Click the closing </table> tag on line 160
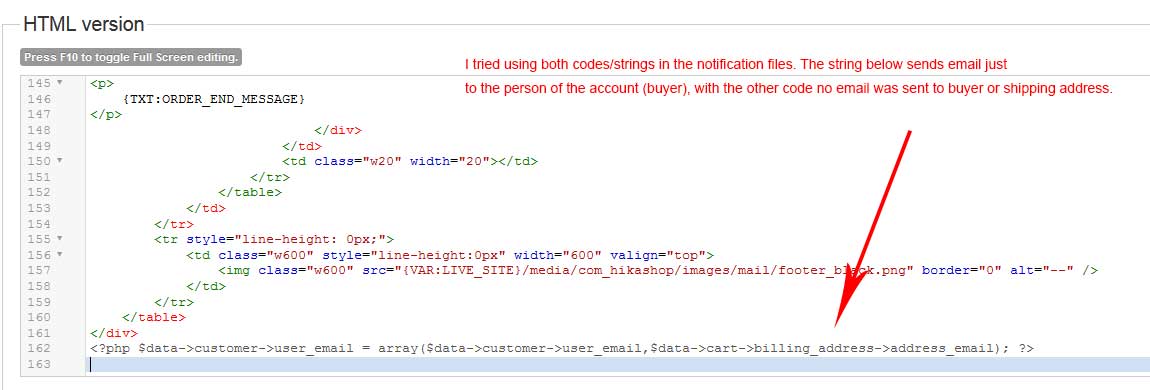1150x390 pixels. pyautogui.click(x=154, y=317)
